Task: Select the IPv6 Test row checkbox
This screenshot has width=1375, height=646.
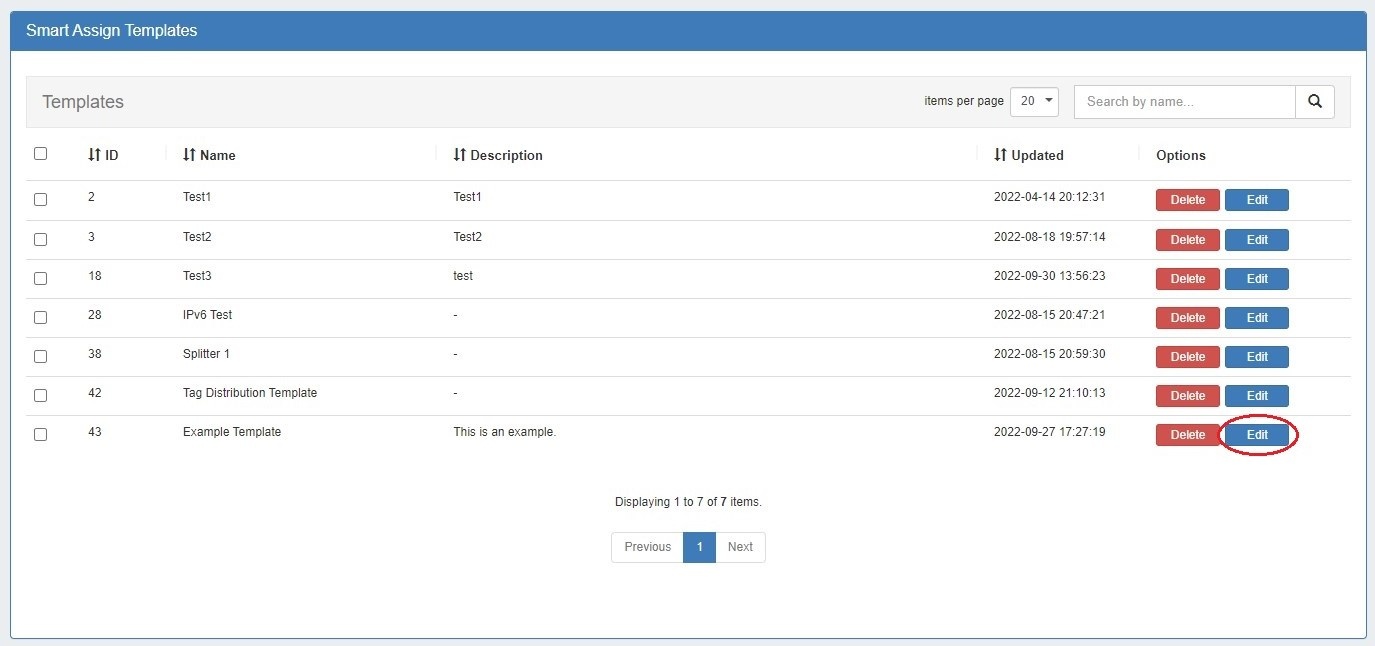Action: (40, 317)
